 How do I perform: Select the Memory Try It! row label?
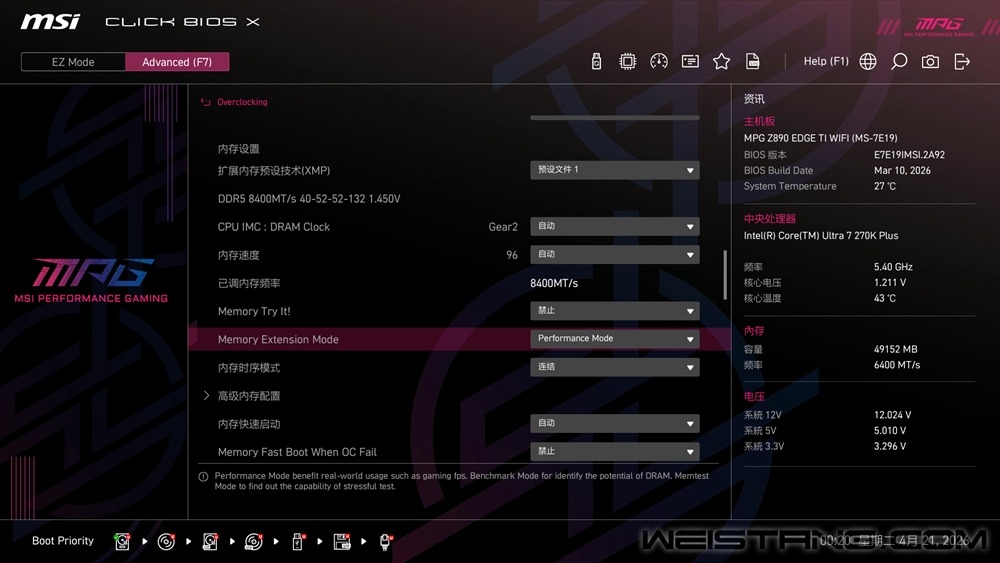[254, 312]
